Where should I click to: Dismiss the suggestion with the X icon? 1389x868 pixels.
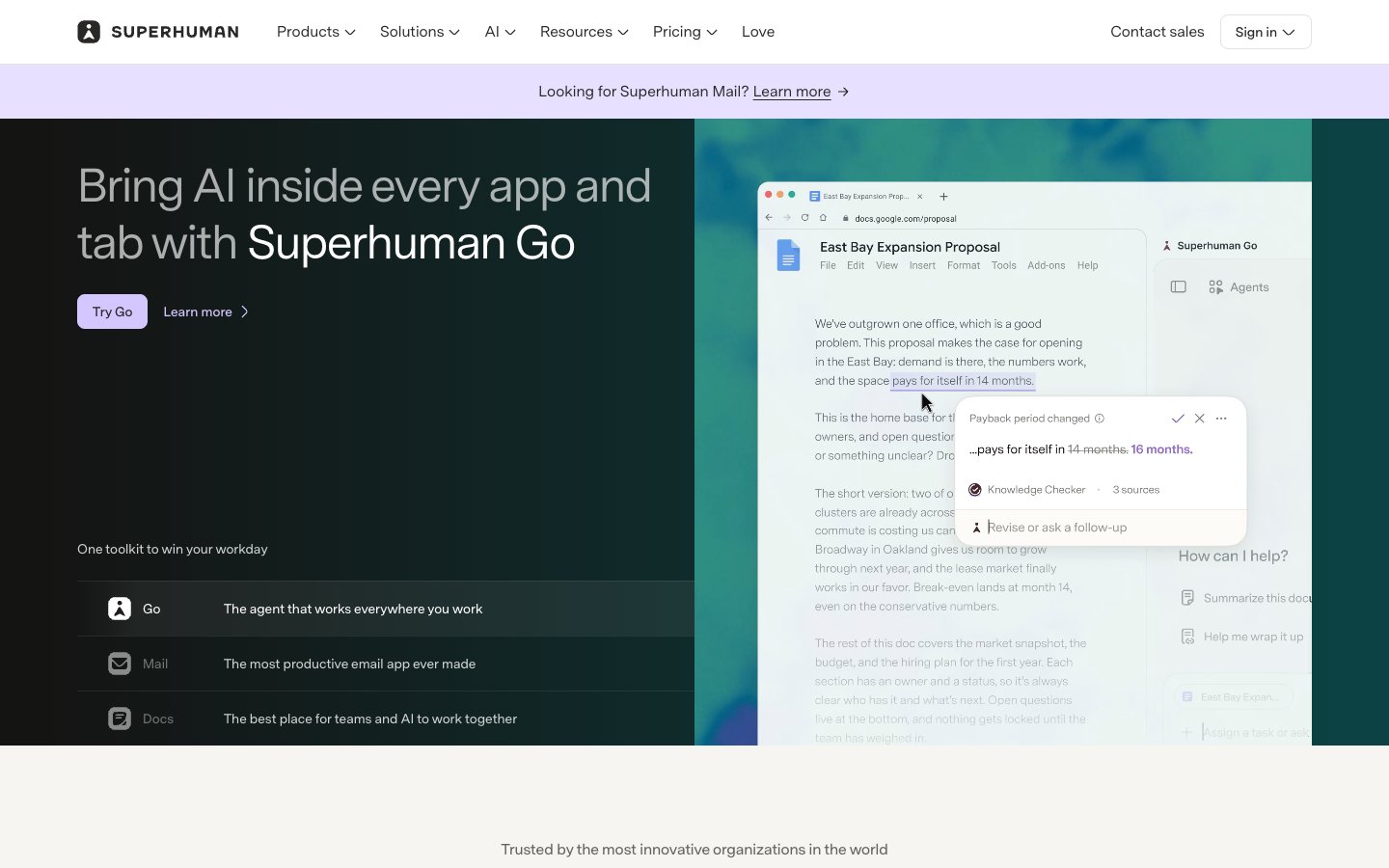click(x=1199, y=419)
